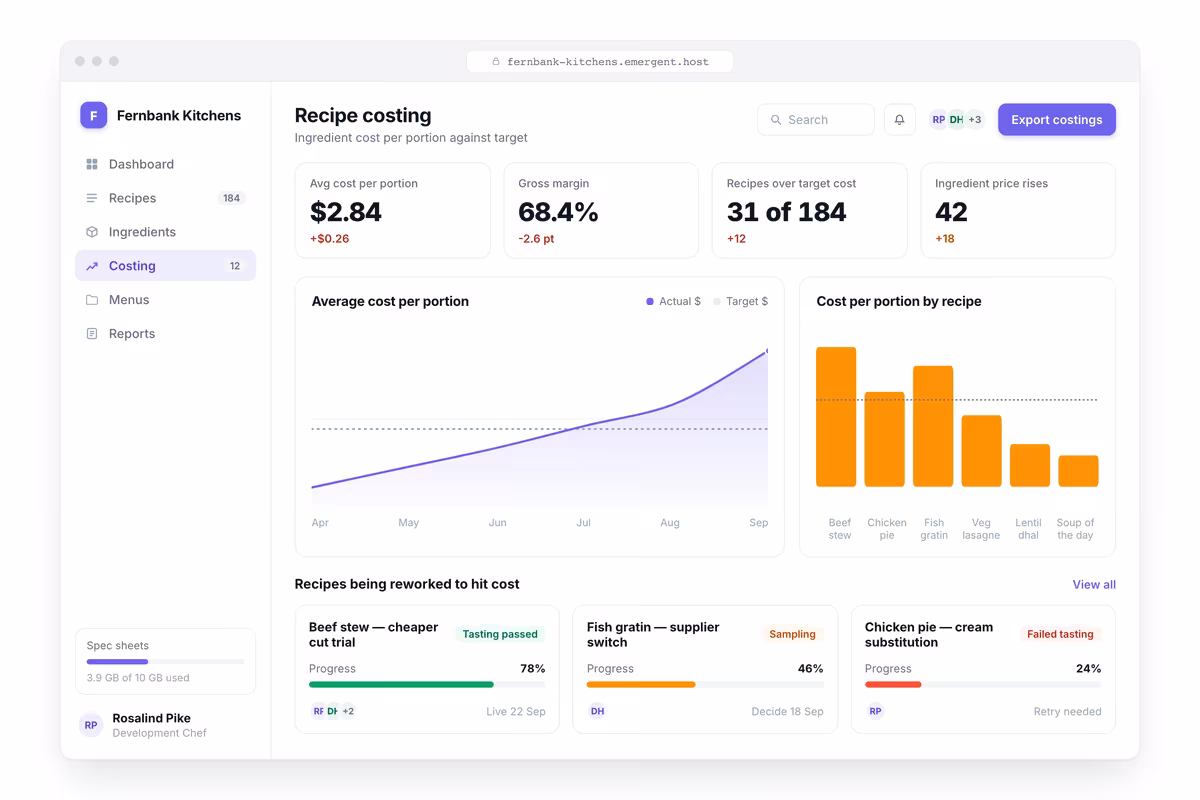Click the Soup of the day bar
This screenshot has height=800, width=1200.
[x=1078, y=471]
